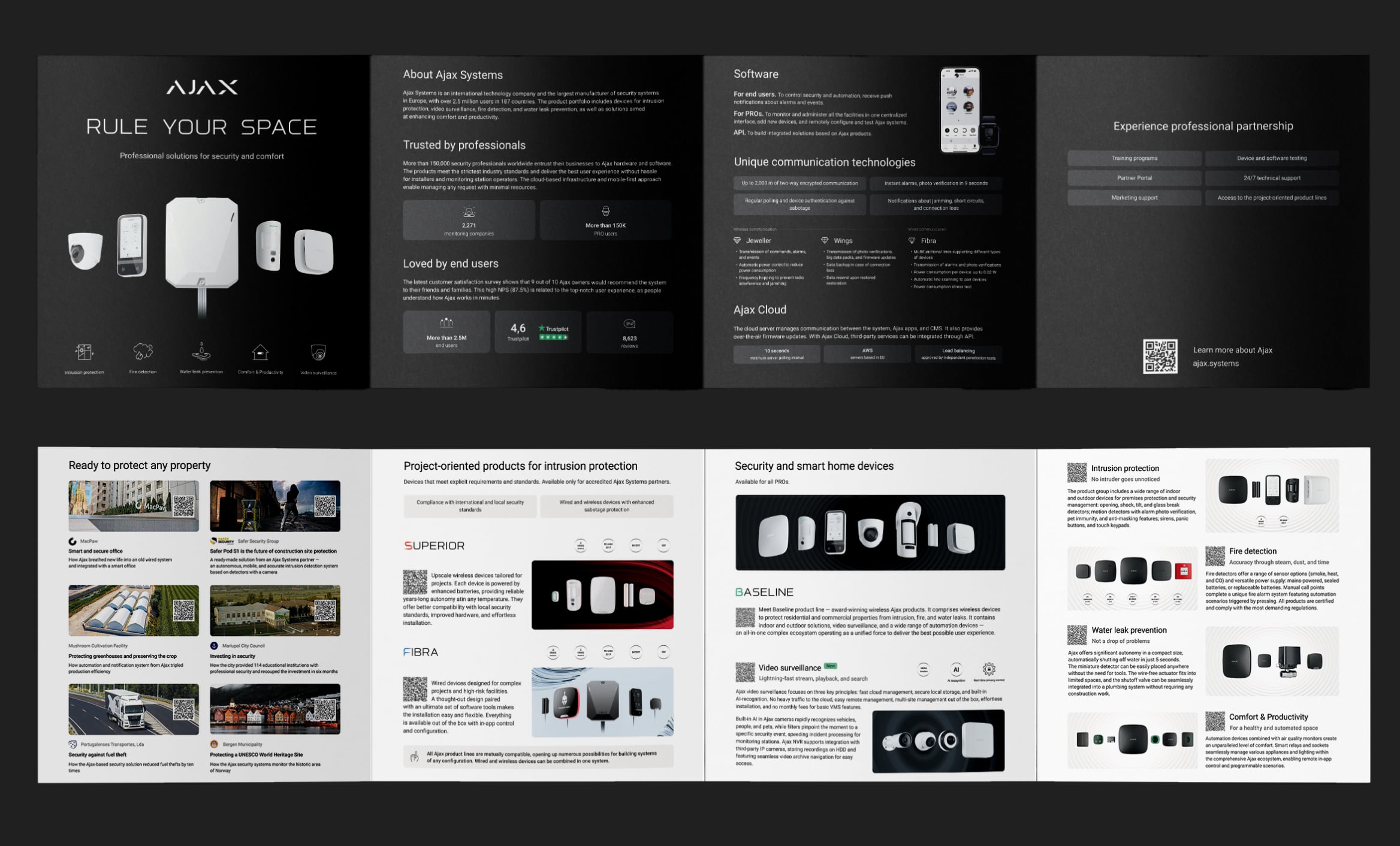The height and width of the screenshot is (846, 1400).
Task: Click the Fibra technology icon
Action: tap(912, 240)
